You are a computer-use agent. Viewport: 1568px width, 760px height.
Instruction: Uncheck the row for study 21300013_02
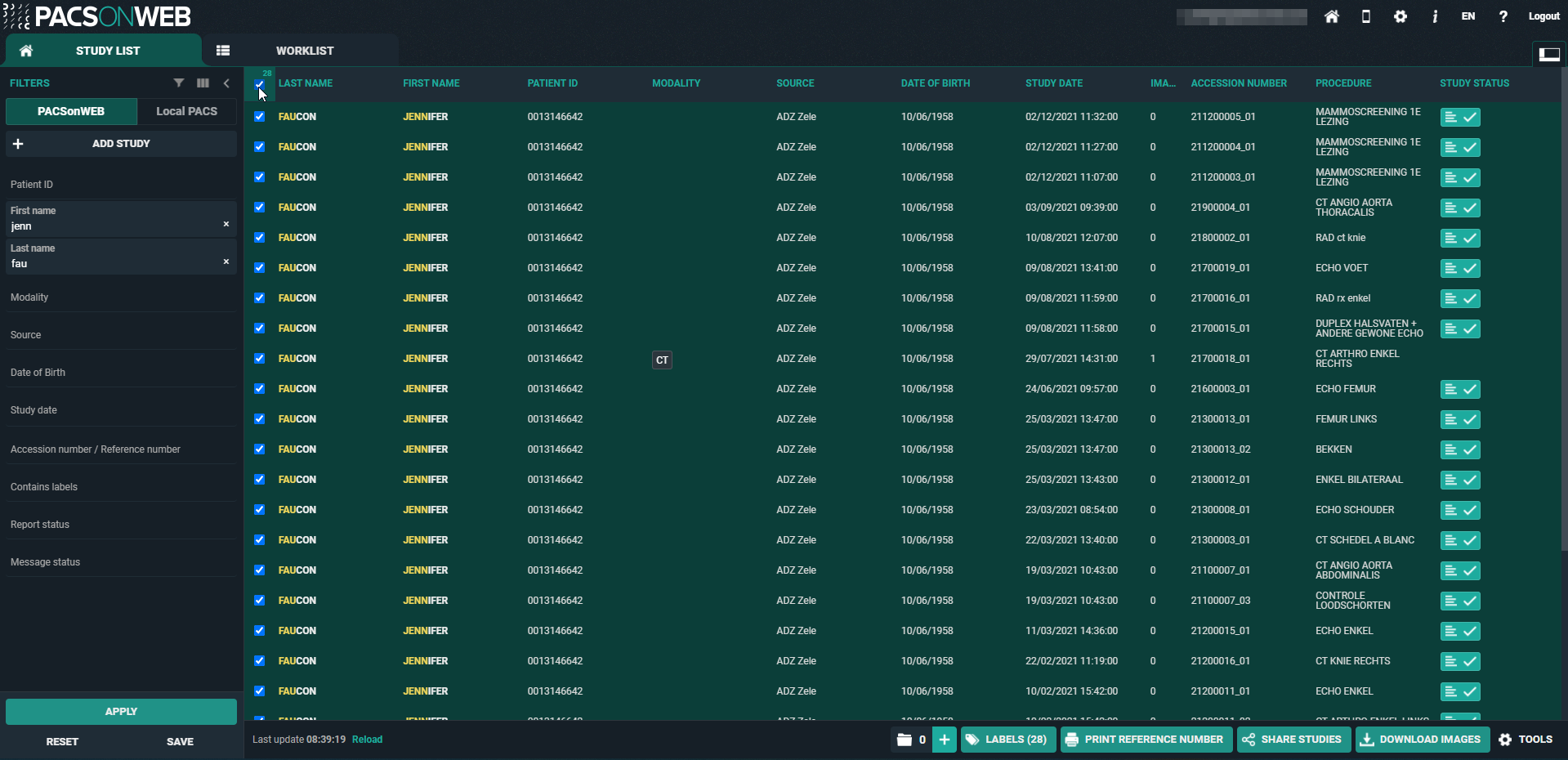[x=259, y=449]
